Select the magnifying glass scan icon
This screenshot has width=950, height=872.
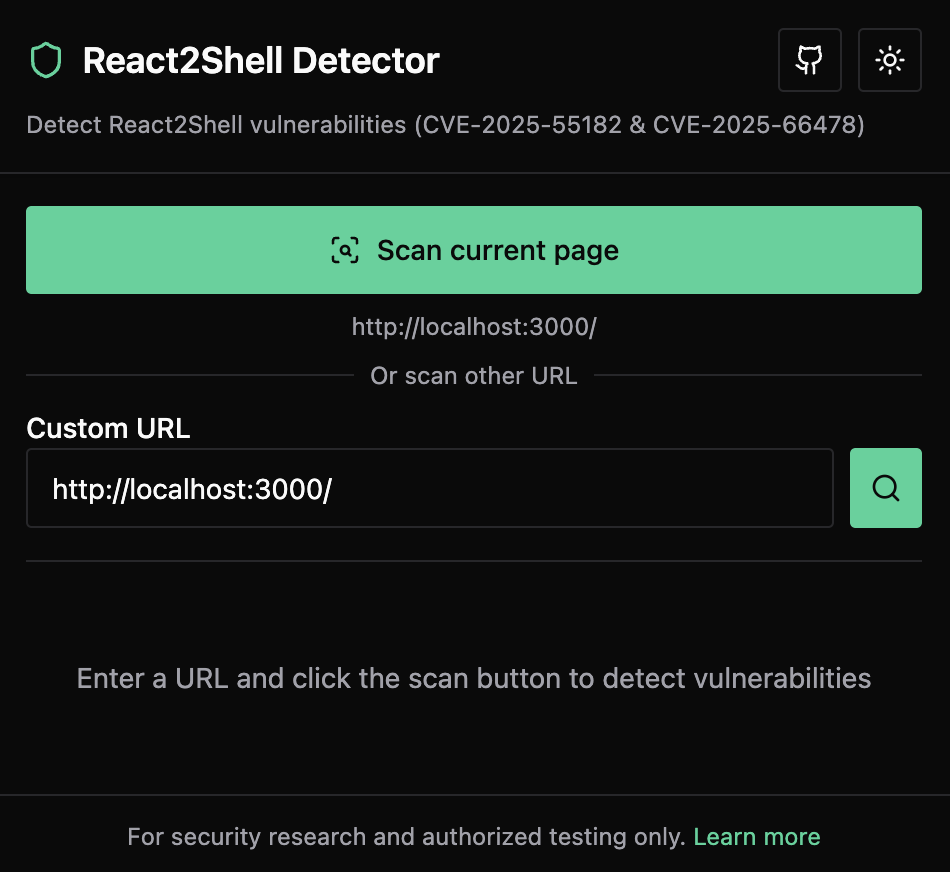tap(885, 488)
